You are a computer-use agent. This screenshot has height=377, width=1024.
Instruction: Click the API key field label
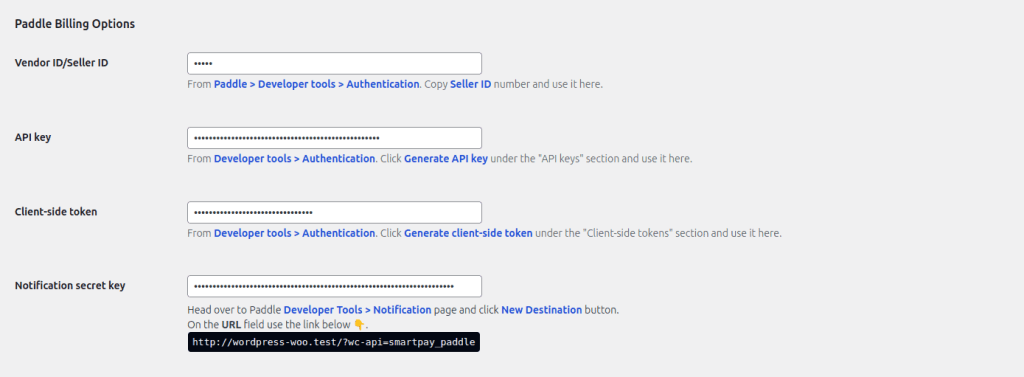(33, 137)
